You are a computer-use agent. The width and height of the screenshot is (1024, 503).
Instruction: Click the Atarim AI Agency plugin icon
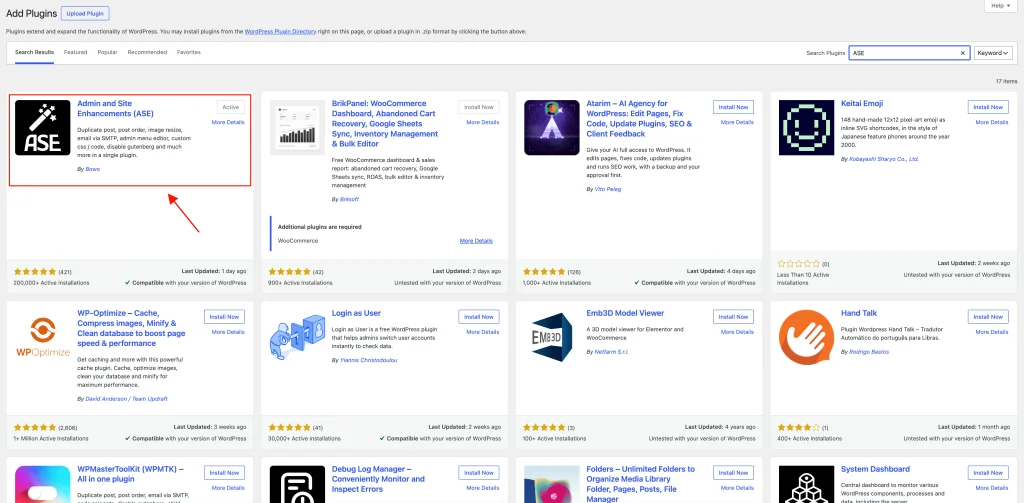tap(552, 127)
